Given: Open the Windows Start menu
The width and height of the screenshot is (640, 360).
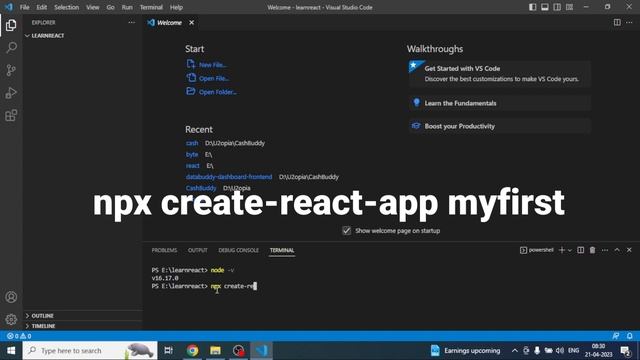Looking at the screenshot, I should 11,350.
